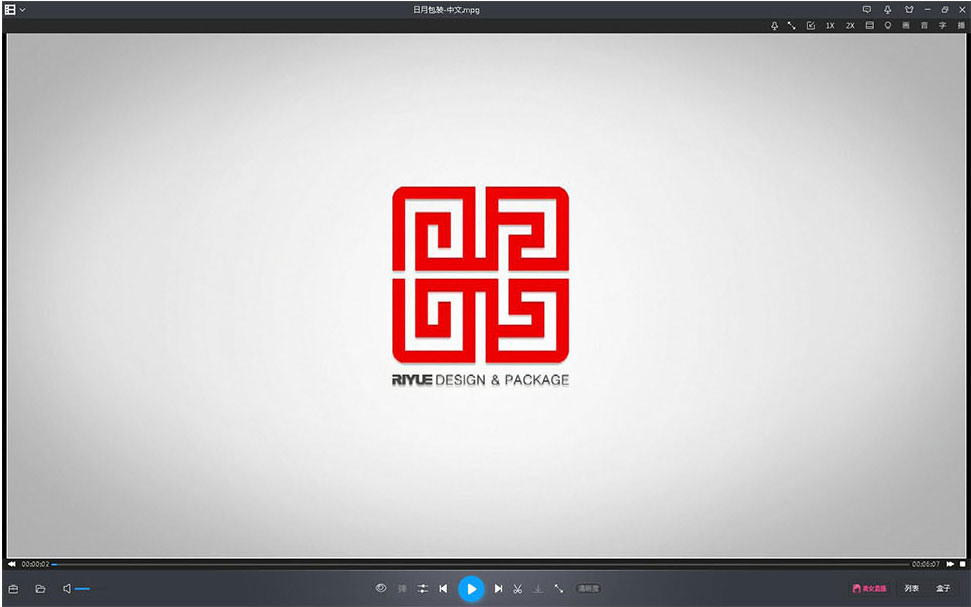Open the equalizer sliders settings icon
Screen dimensions: 971x607
(423, 588)
